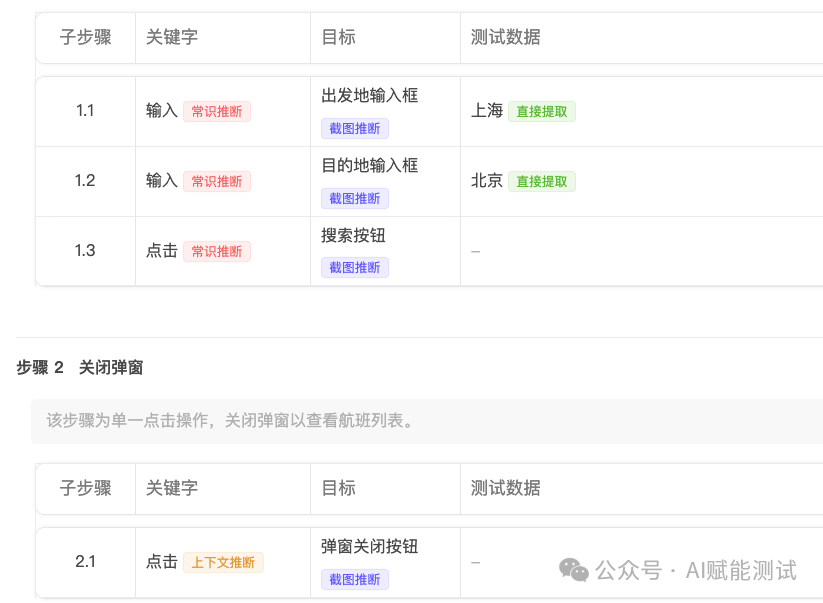The height and width of the screenshot is (603, 823).
Task: Click 直接提取 tag next to 上海
Action: pos(541,112)
